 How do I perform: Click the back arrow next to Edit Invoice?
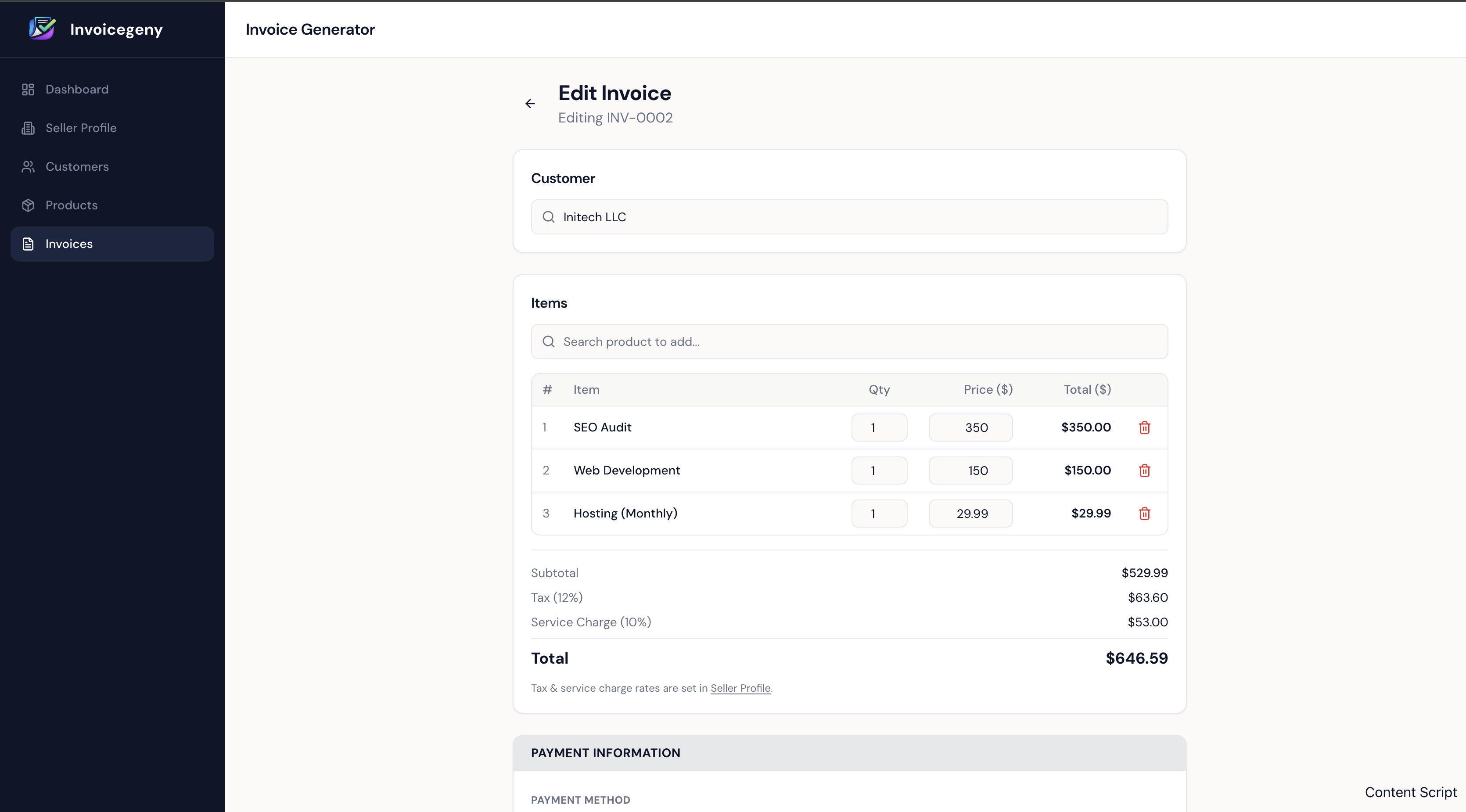(x=530, y=103)
